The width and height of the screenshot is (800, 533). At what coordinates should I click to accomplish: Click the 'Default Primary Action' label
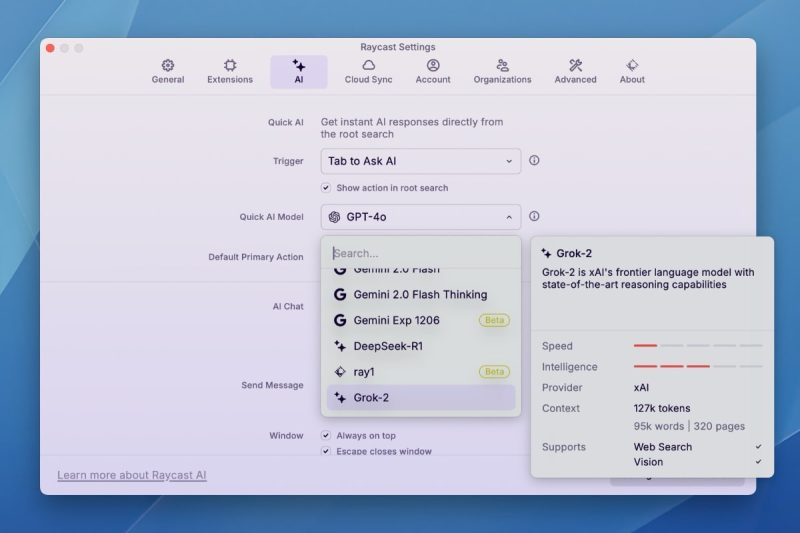pos(256,257)
